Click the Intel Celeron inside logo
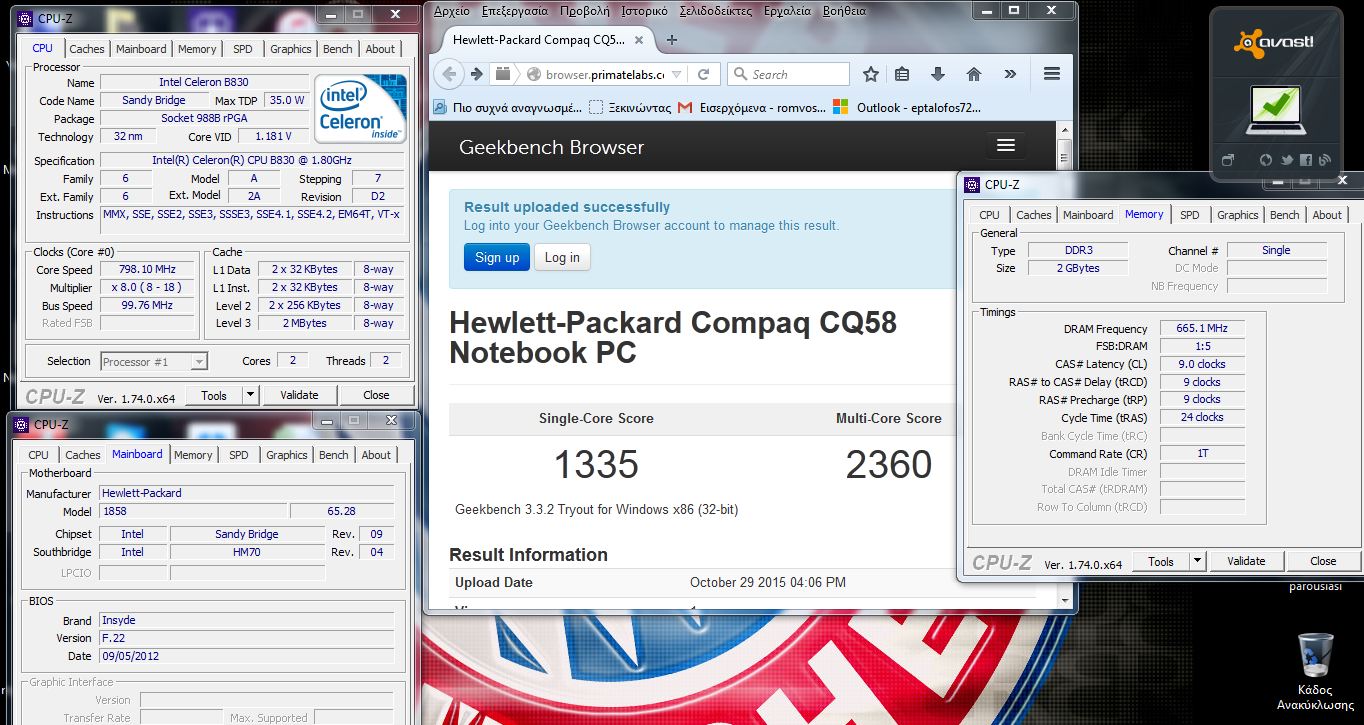1364x725 pixels. [361, 108]
